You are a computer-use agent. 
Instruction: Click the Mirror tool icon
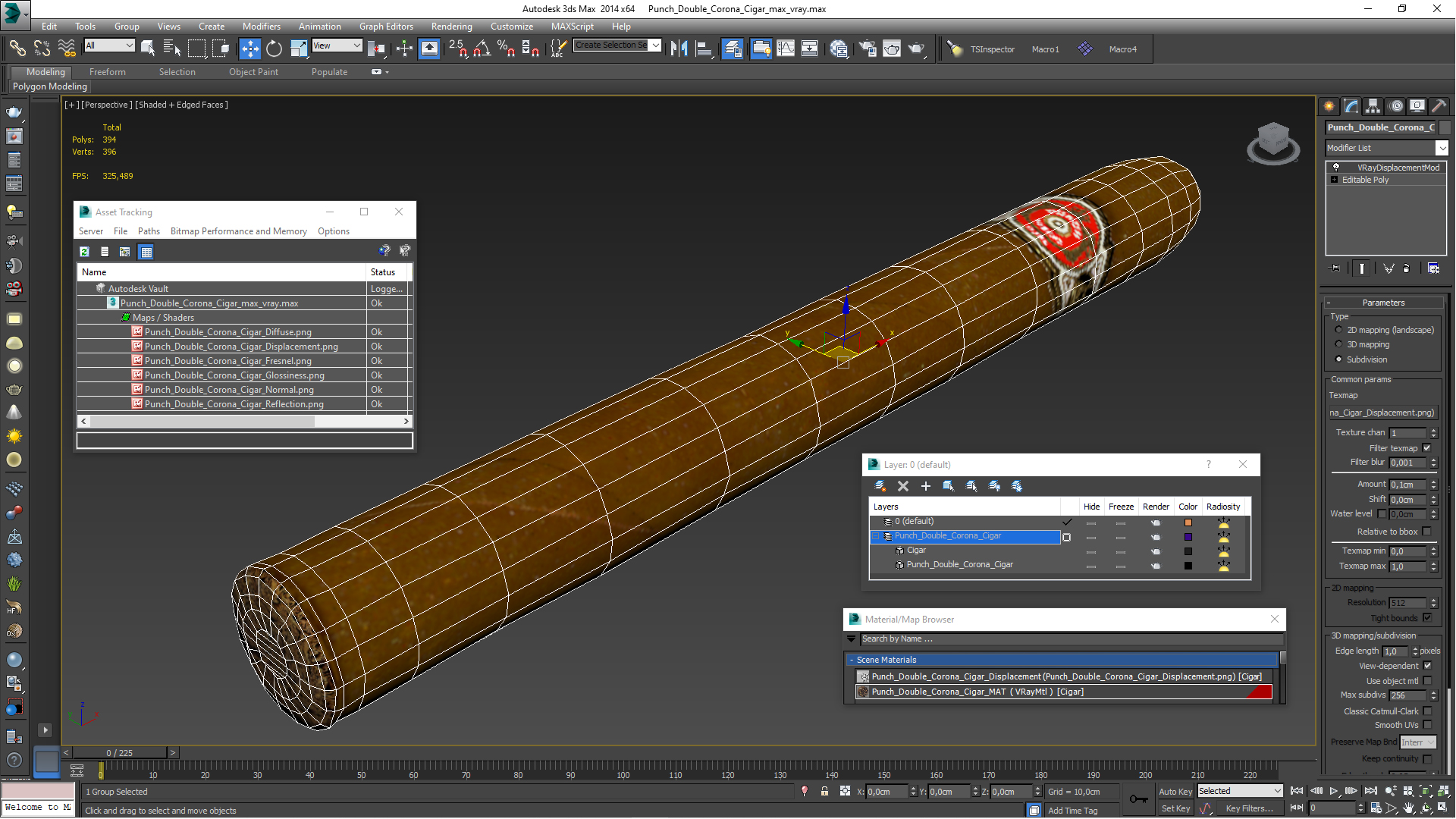(x=679, y=49)
